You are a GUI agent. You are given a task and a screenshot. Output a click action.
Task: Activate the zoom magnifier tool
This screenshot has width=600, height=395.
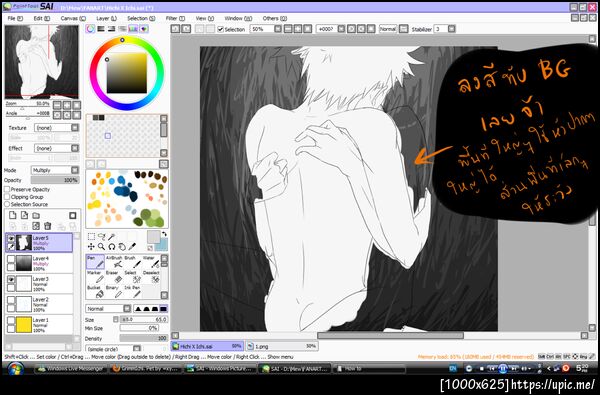tap(101, 247)
